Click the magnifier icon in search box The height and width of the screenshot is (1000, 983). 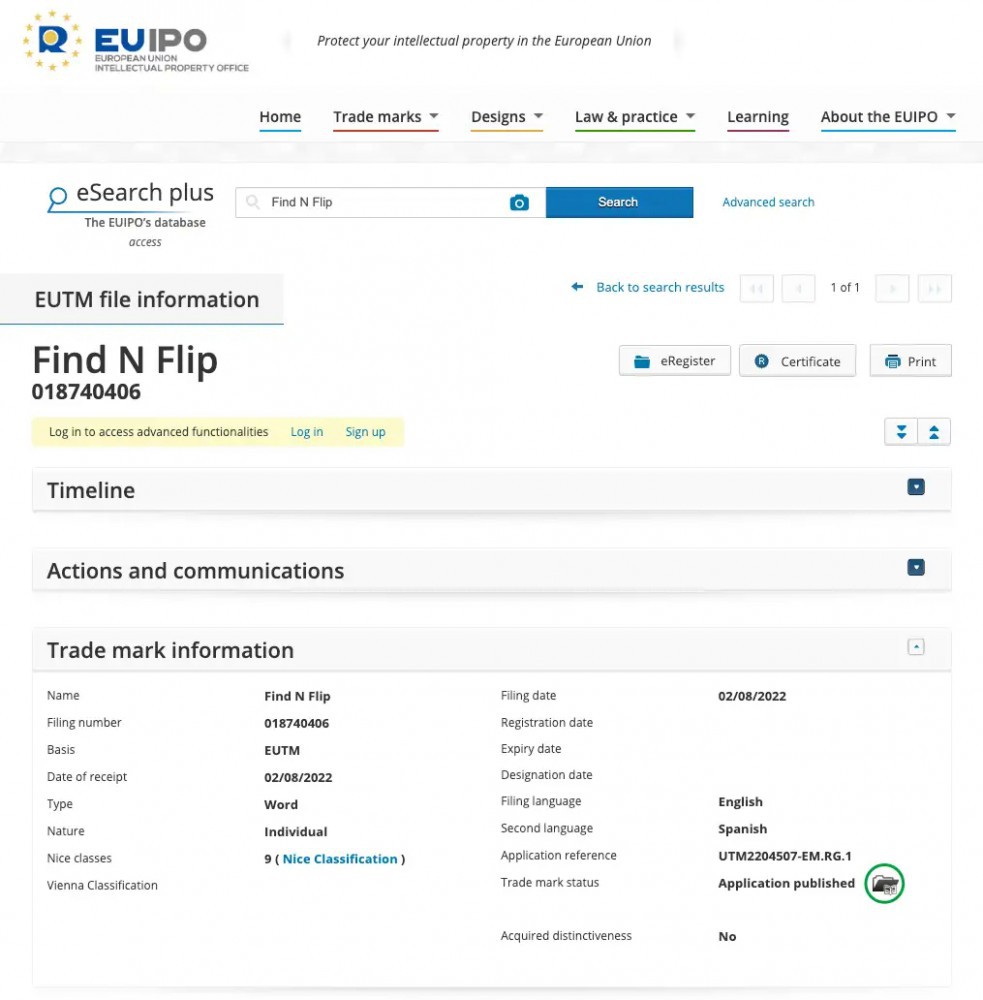[253, 202]
